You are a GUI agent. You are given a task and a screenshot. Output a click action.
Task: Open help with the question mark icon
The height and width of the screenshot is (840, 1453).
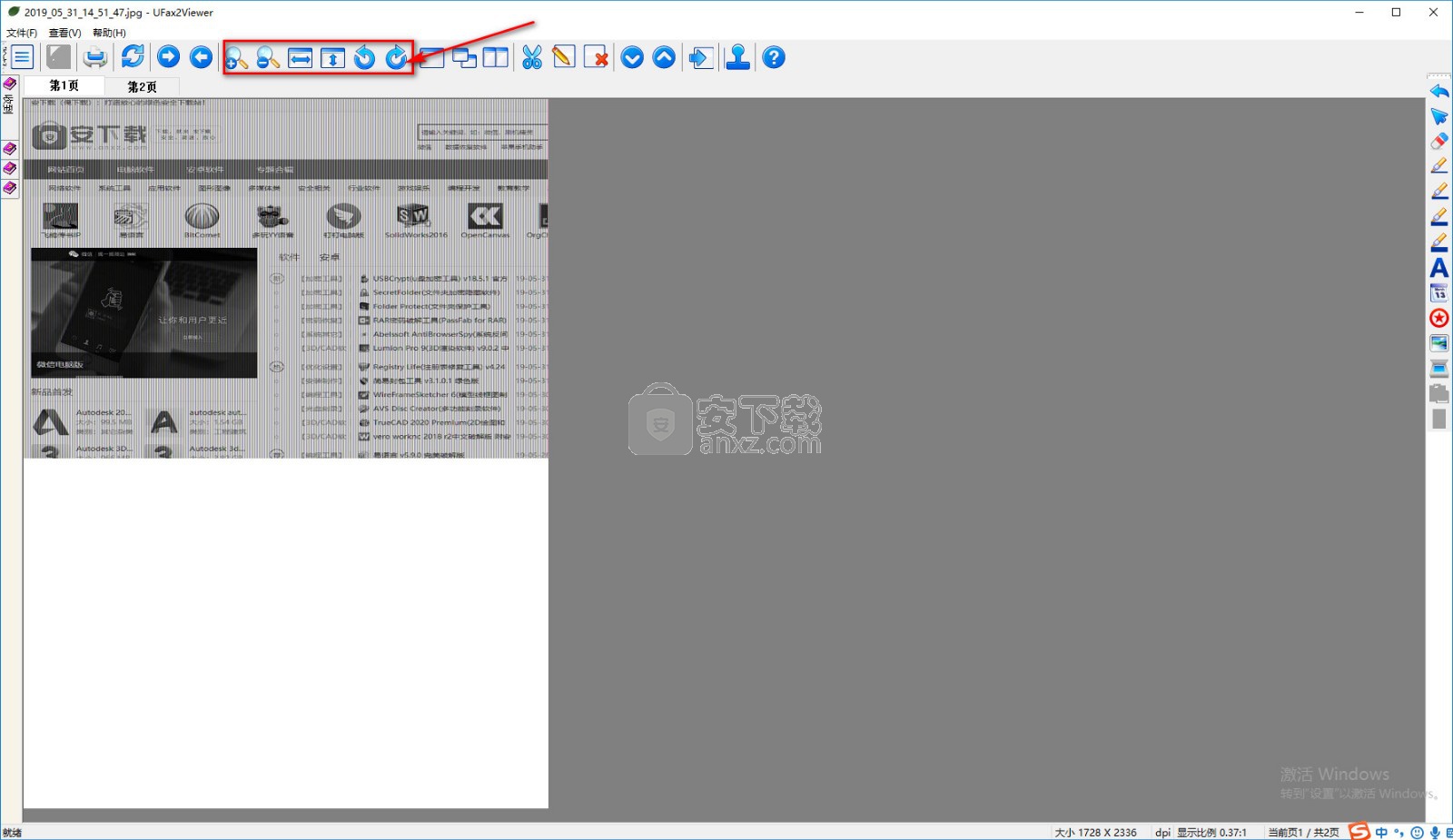point(774,58)
